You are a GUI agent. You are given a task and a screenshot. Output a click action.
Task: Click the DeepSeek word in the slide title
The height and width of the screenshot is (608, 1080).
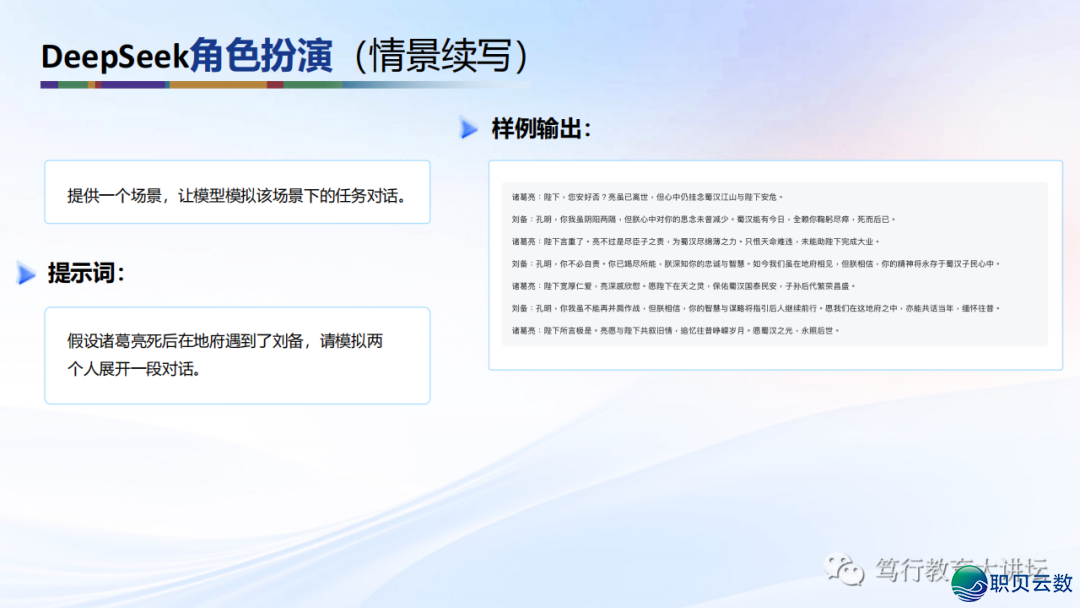click(114, 56)
